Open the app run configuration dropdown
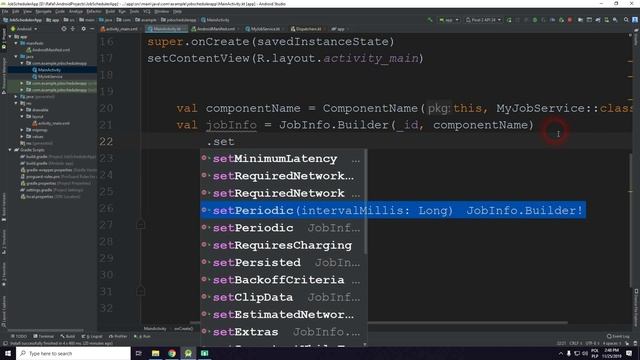 point(449,20)
